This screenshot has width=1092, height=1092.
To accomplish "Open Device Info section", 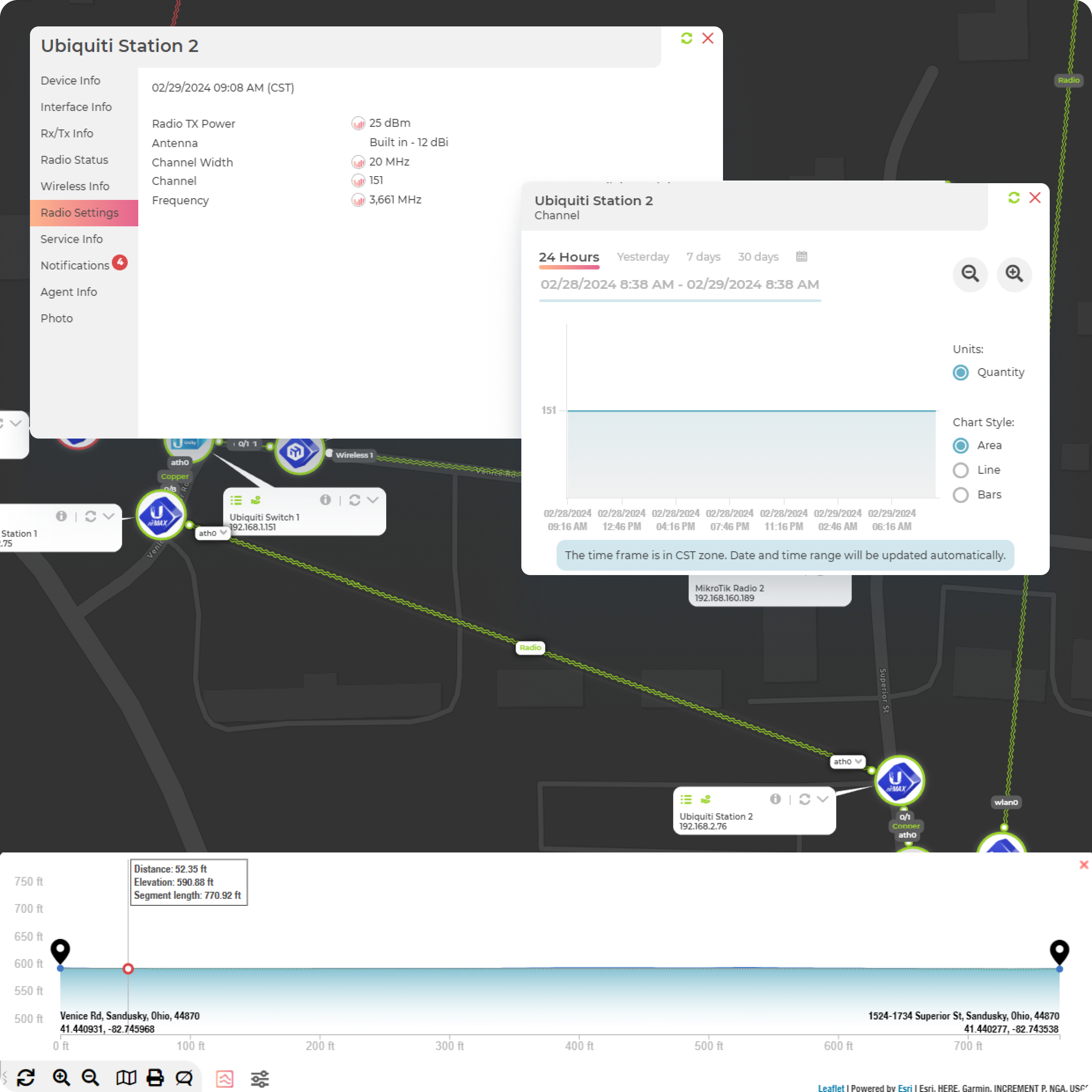I will click(70, 81).
